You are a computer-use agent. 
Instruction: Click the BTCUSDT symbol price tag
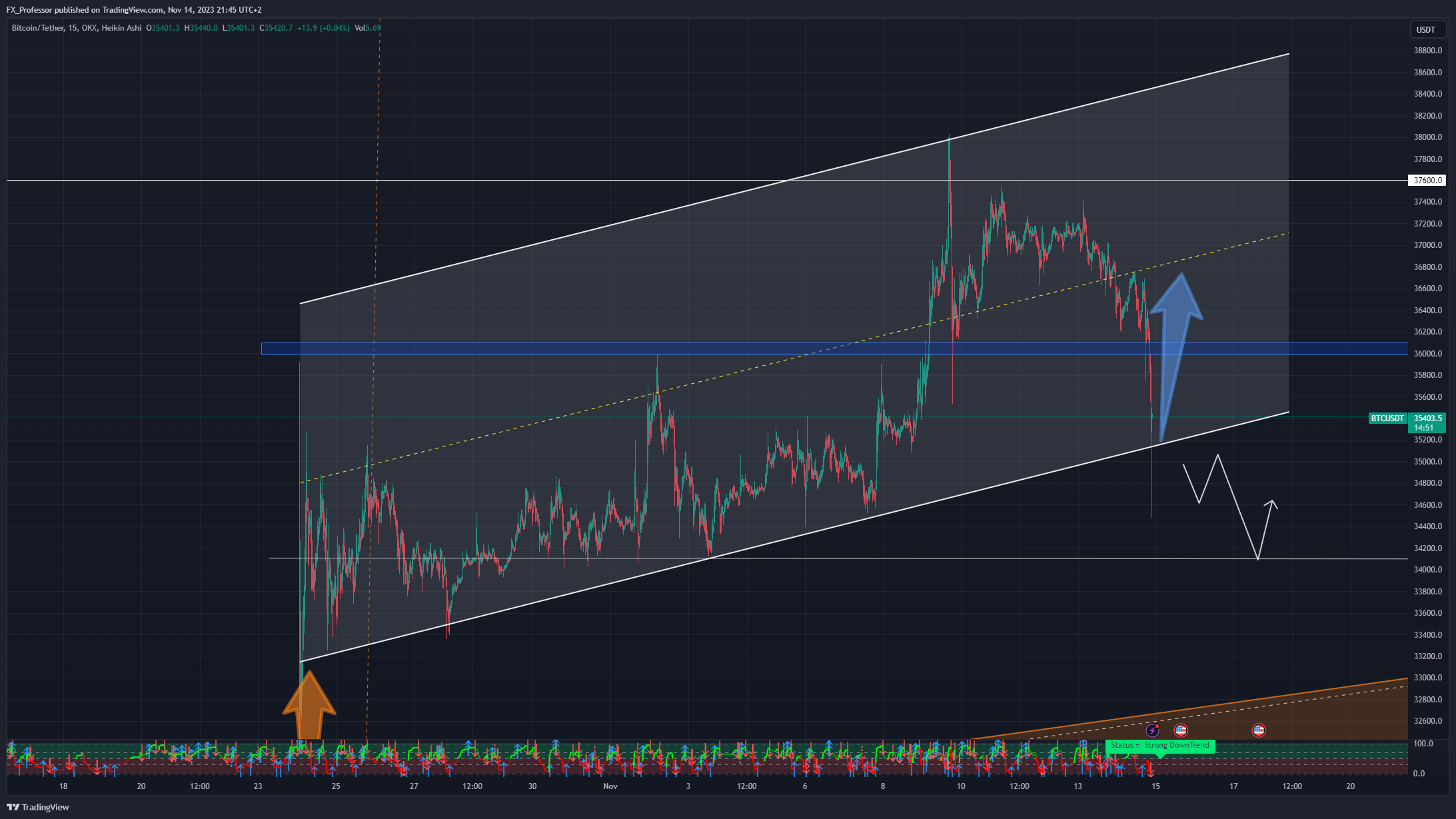(1387, 418)
